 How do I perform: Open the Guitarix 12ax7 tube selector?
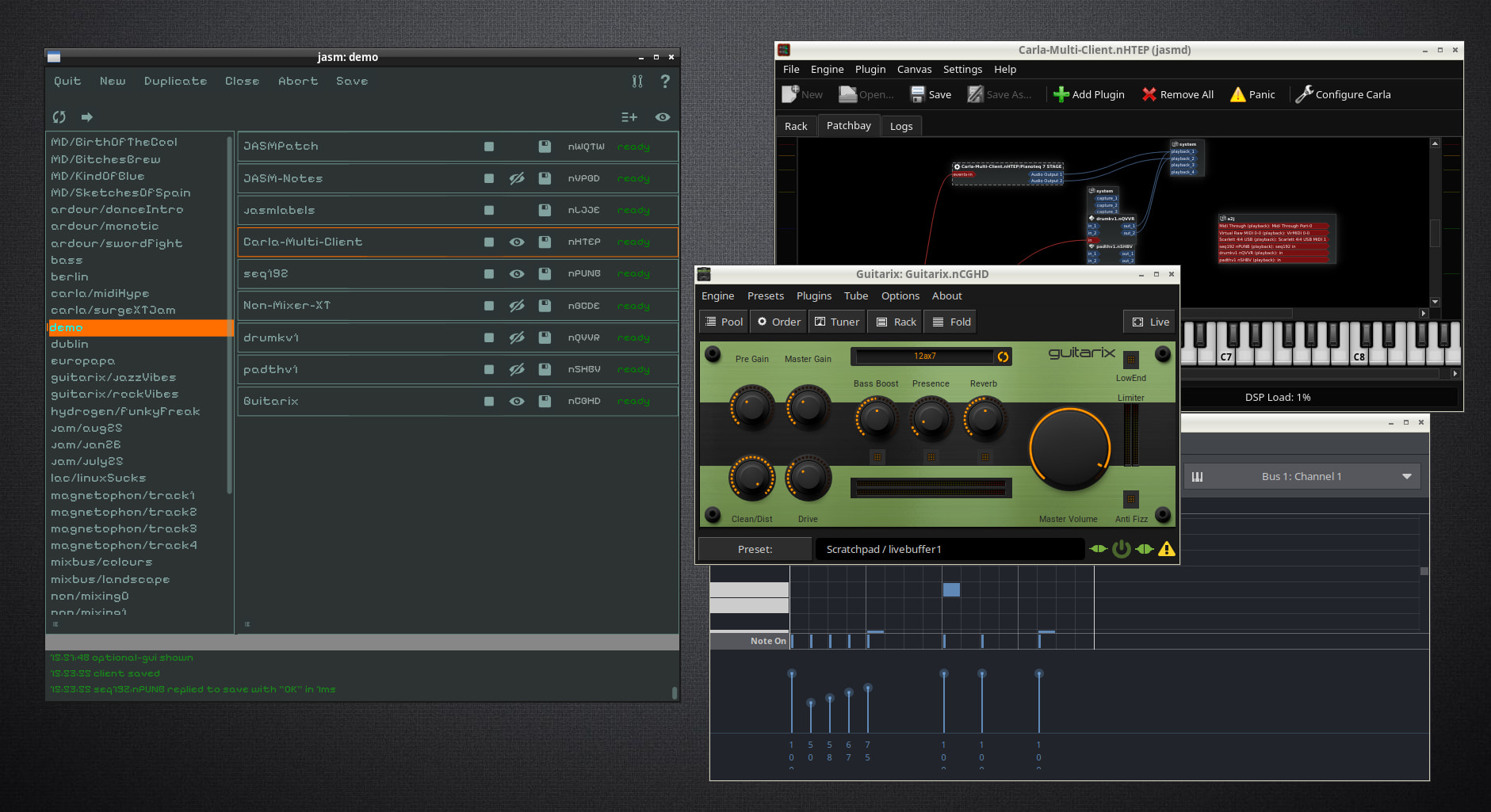click(924, 356)
